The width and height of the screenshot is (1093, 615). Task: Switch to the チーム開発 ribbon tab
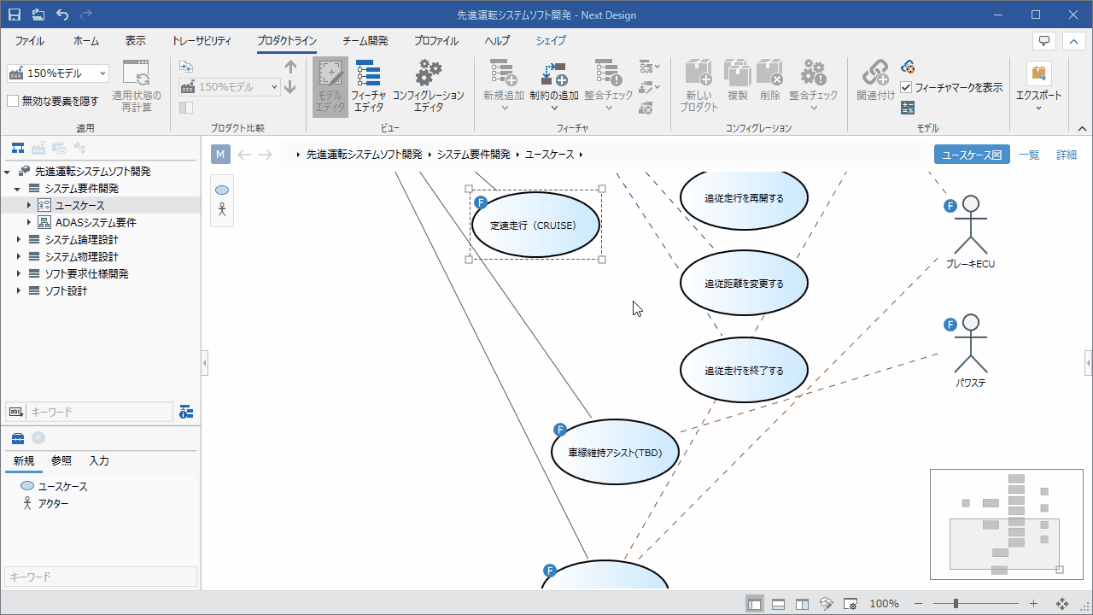tap(365, 41)
